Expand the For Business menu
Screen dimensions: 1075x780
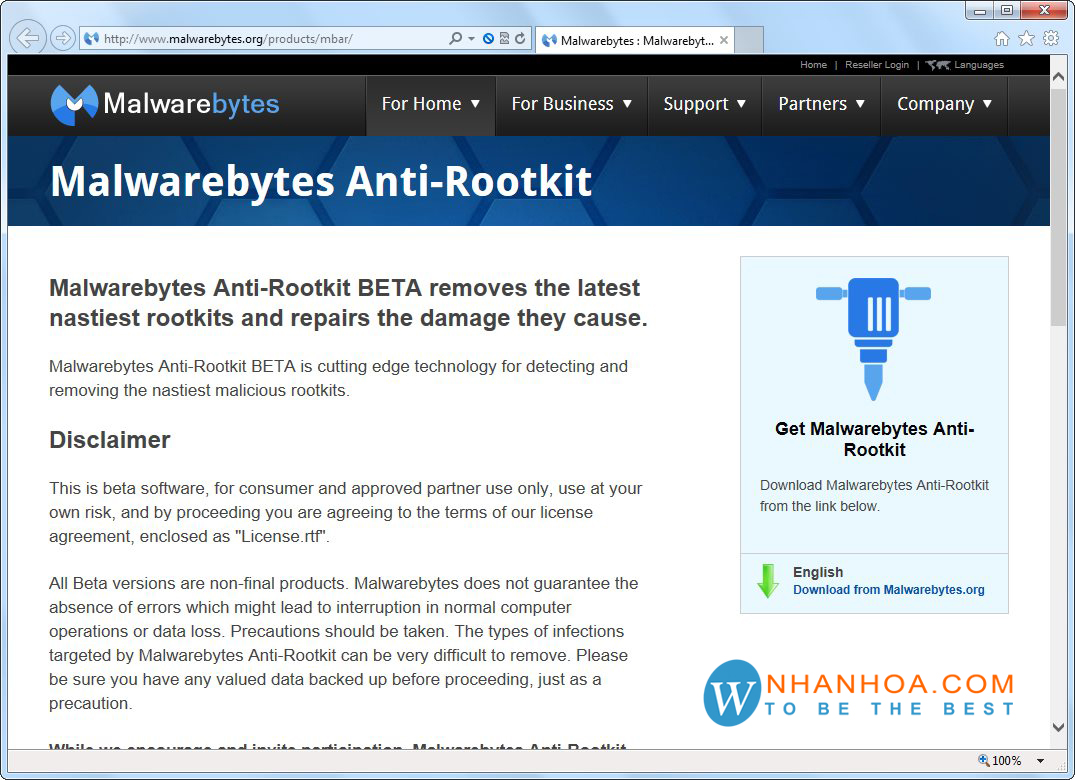tap(571, 104)
